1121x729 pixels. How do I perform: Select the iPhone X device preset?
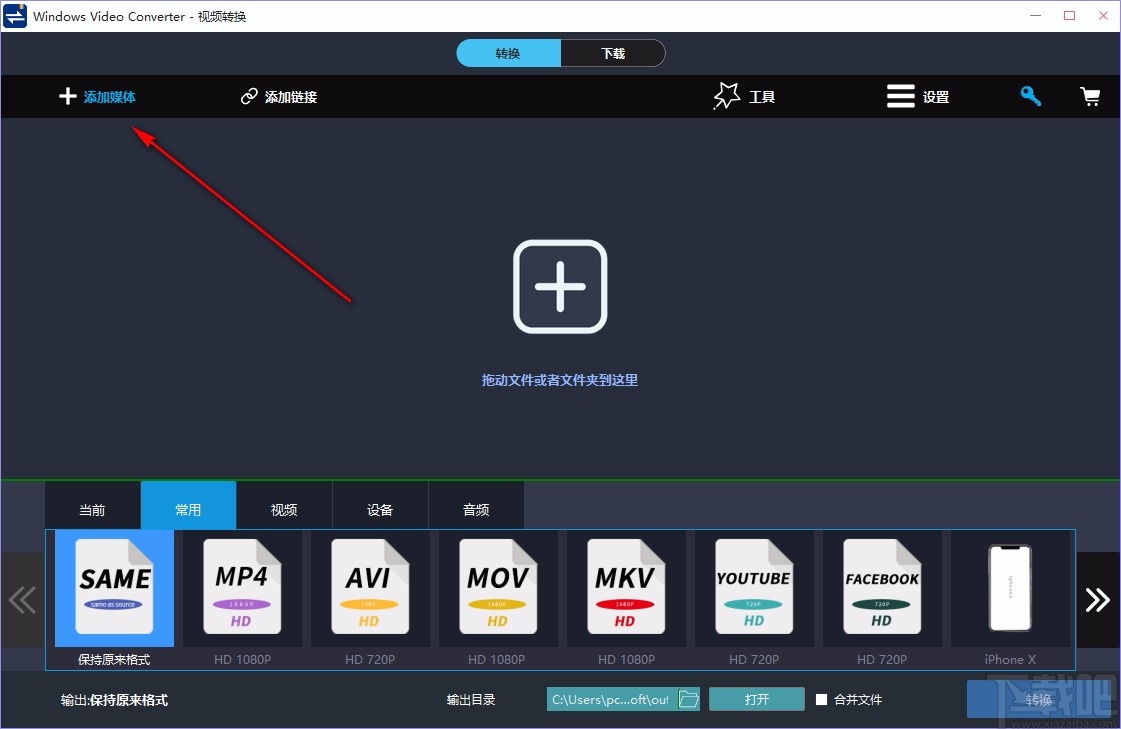pos(1009,588)
